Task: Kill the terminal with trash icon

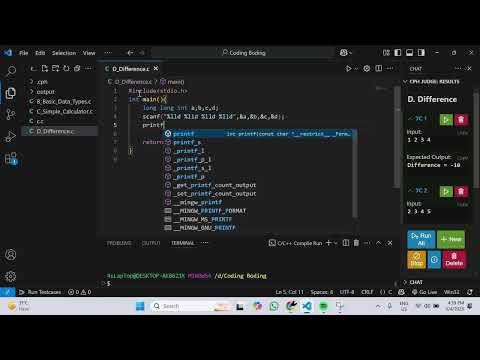Action: (x=356, y=243)
